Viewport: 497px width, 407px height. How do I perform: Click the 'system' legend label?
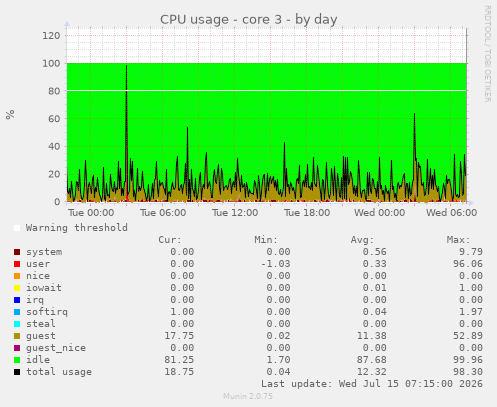[44, 252]
